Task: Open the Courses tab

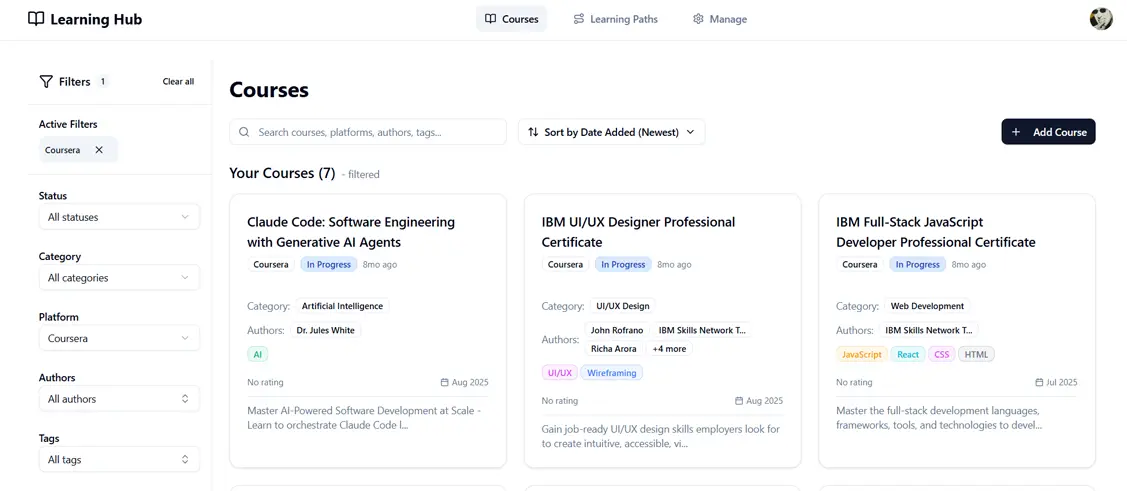Action: [x=511, y=19]
